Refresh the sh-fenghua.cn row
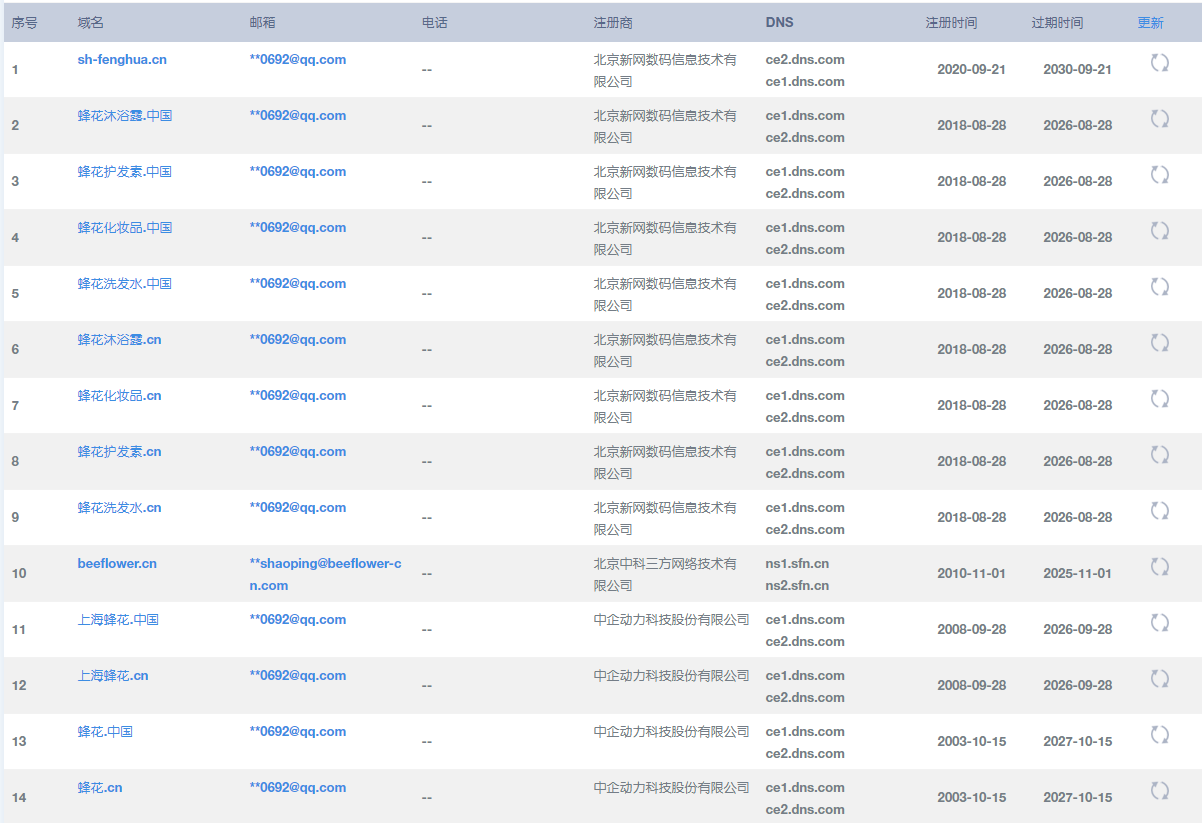The width and height of the screenshot is (1202, 823). (1160, 63)
